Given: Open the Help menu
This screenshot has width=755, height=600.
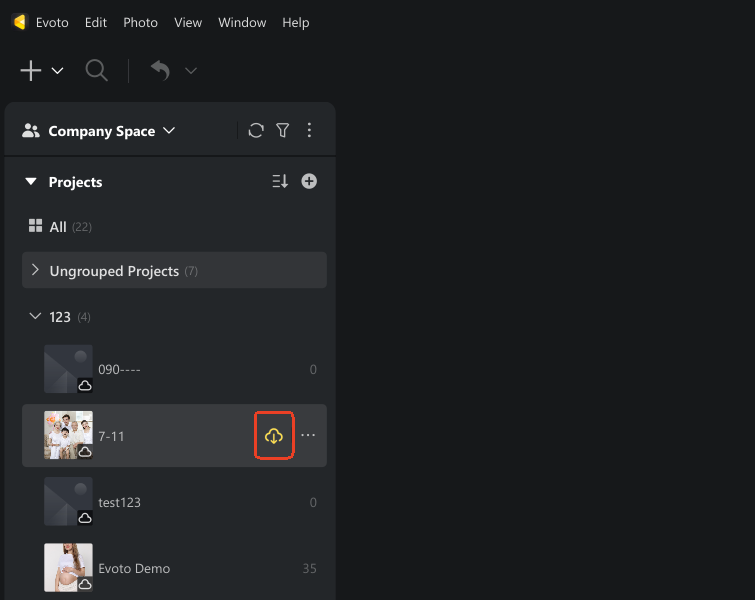Looking at the screenshot, I should tap(296, 23).
